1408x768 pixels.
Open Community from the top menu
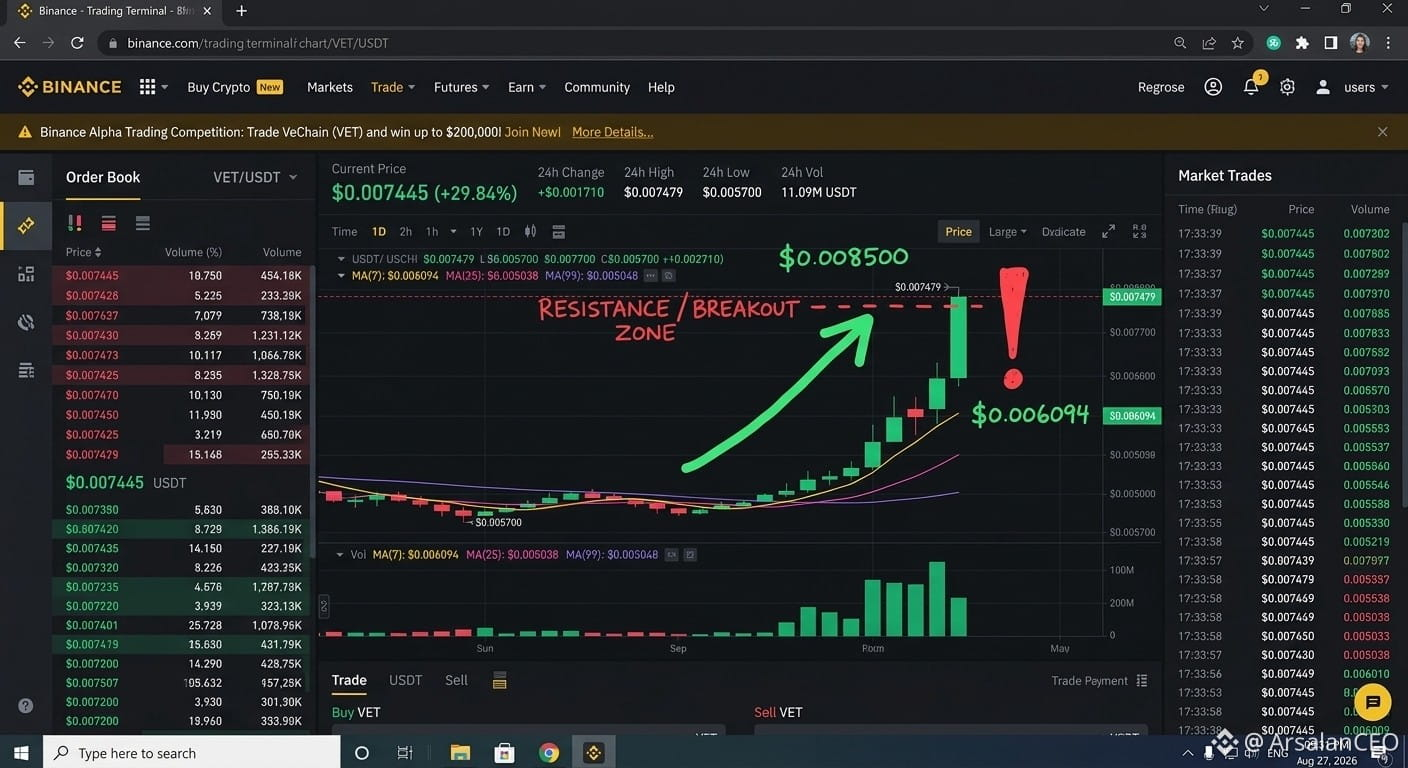pyautogui.click(x=597, y=87)
